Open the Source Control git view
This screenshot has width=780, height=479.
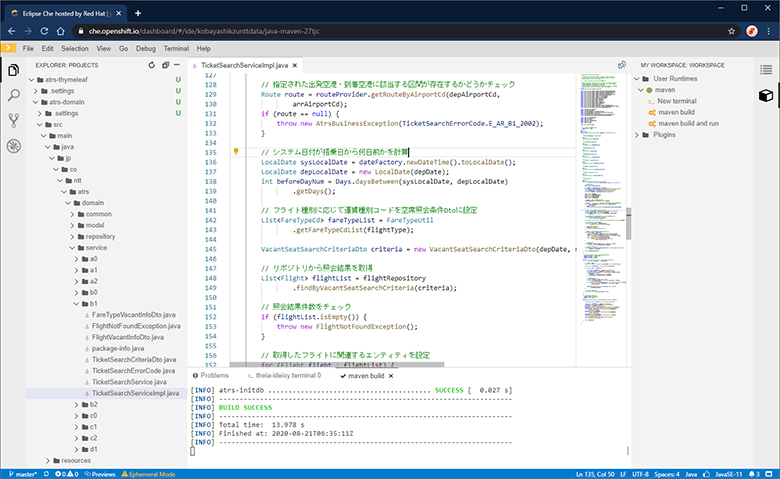click(x=13, y=120)
